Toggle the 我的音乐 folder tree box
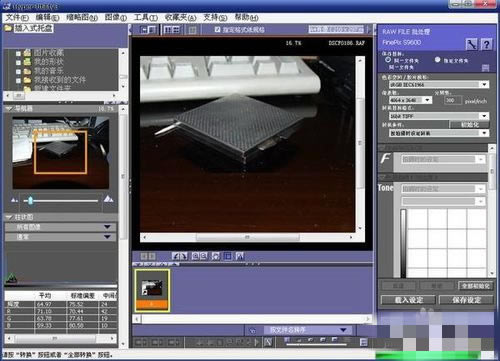500x361 pixels. (x=18, y=71)
